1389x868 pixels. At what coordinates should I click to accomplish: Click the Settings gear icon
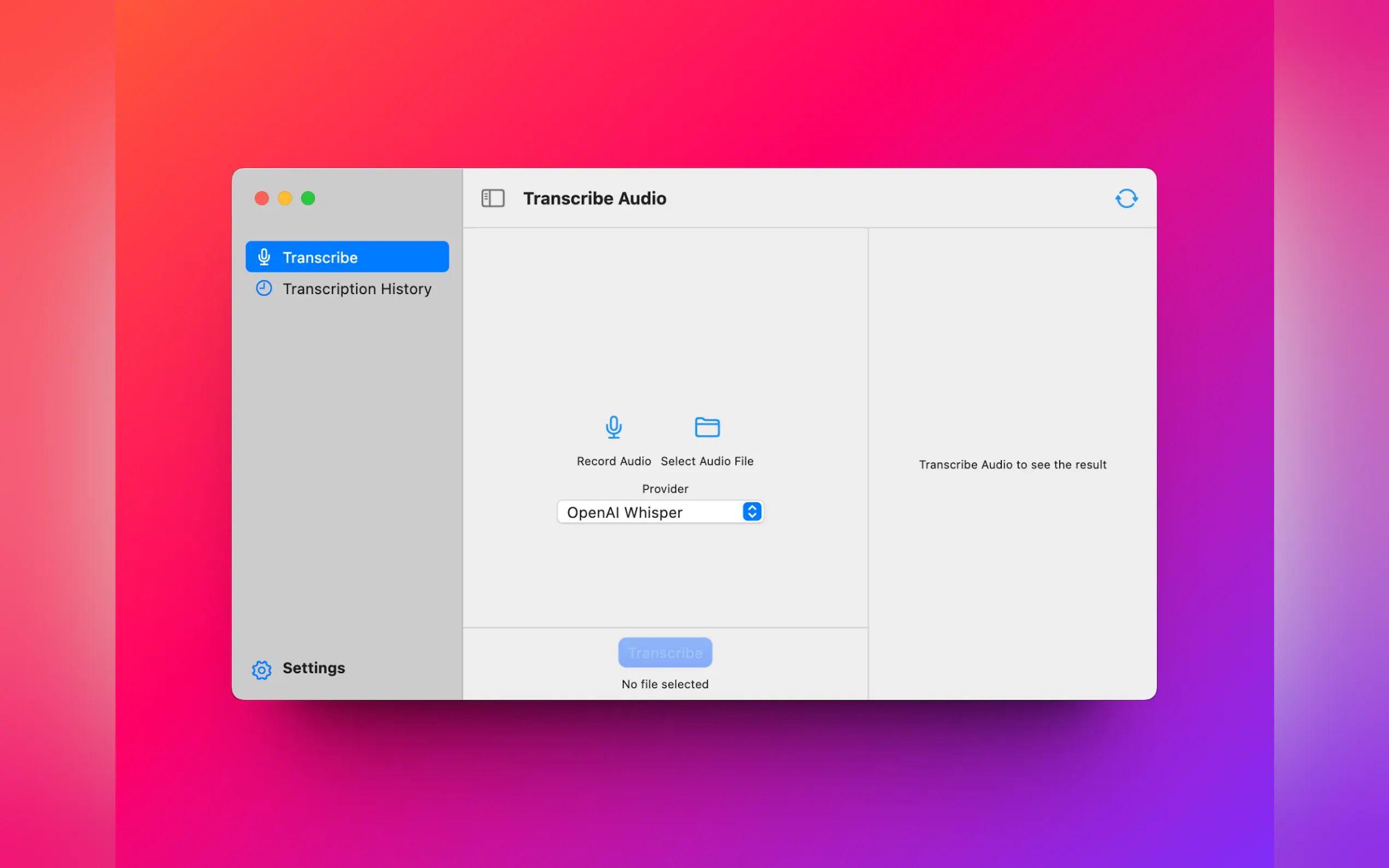261,670
